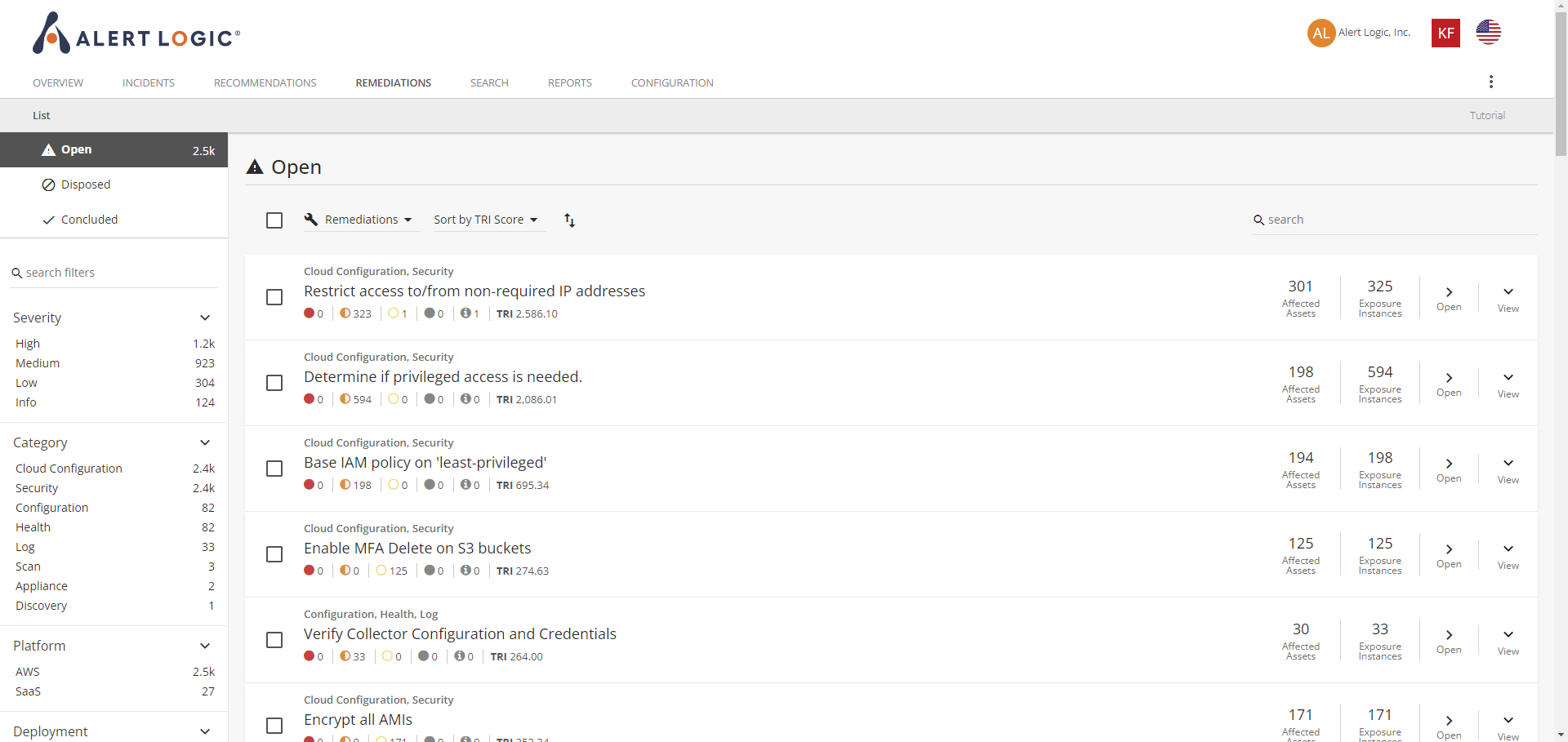Open the REPORTS menu

(x=569, y=82)
